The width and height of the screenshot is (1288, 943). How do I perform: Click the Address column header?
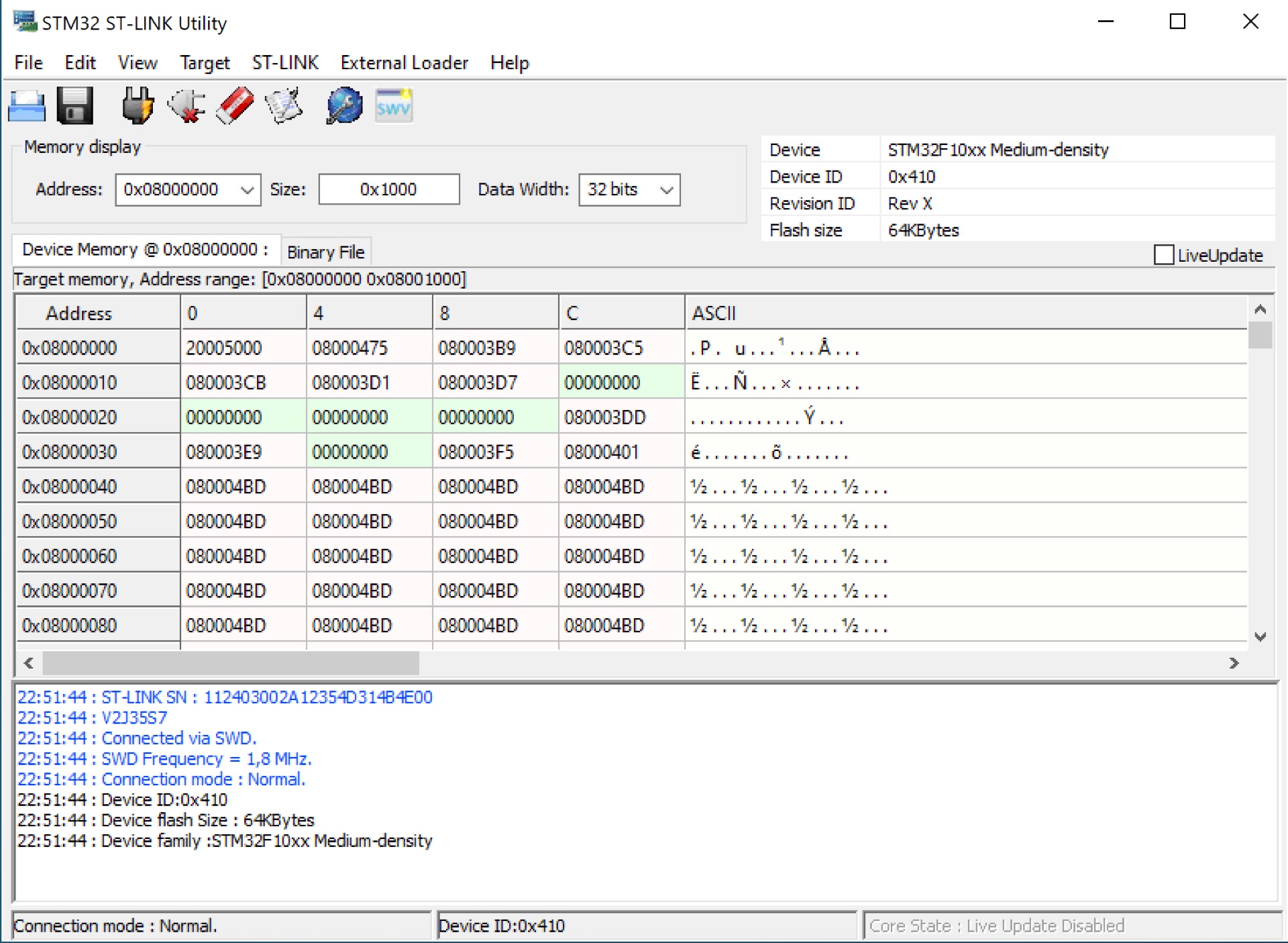pos(98,313)
